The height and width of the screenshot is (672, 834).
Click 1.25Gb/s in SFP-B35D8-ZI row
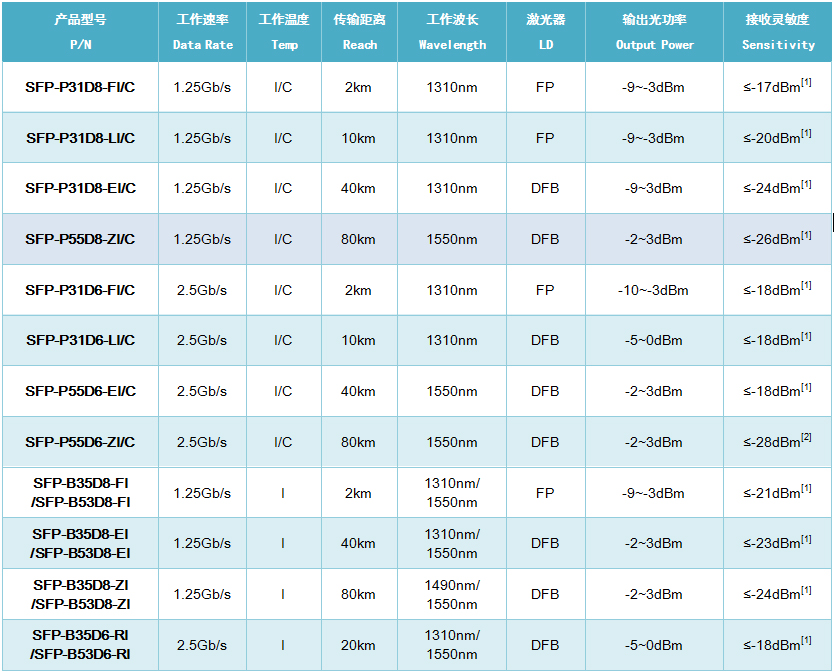tap(202, 594)
